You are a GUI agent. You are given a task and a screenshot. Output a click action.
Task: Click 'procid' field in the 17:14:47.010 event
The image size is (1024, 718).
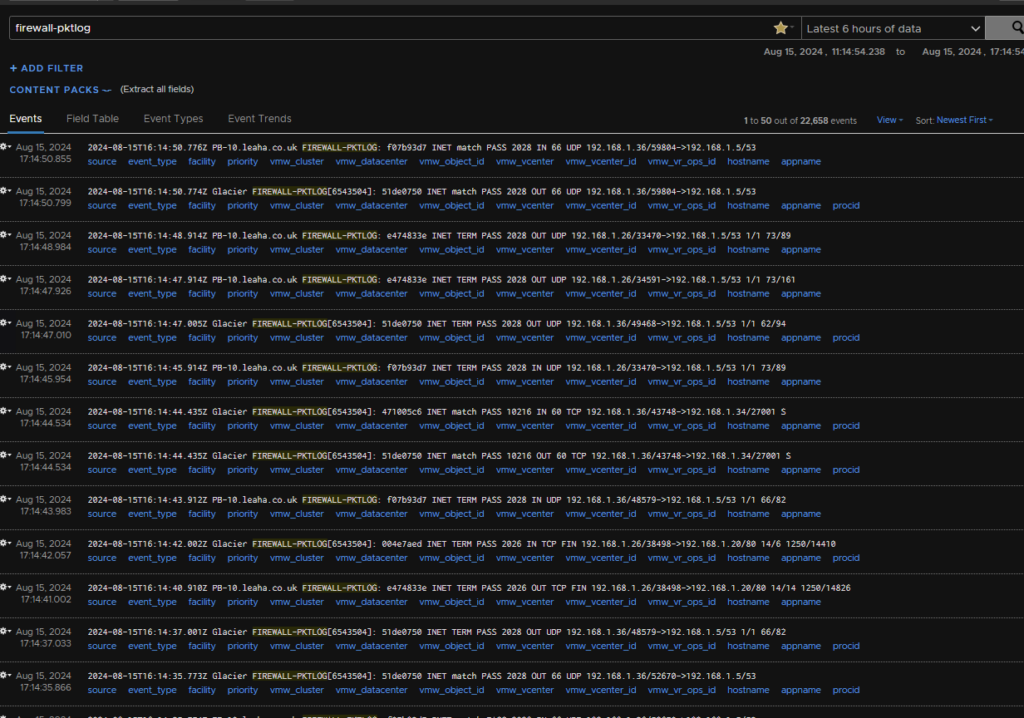click(x=846, y=338)
